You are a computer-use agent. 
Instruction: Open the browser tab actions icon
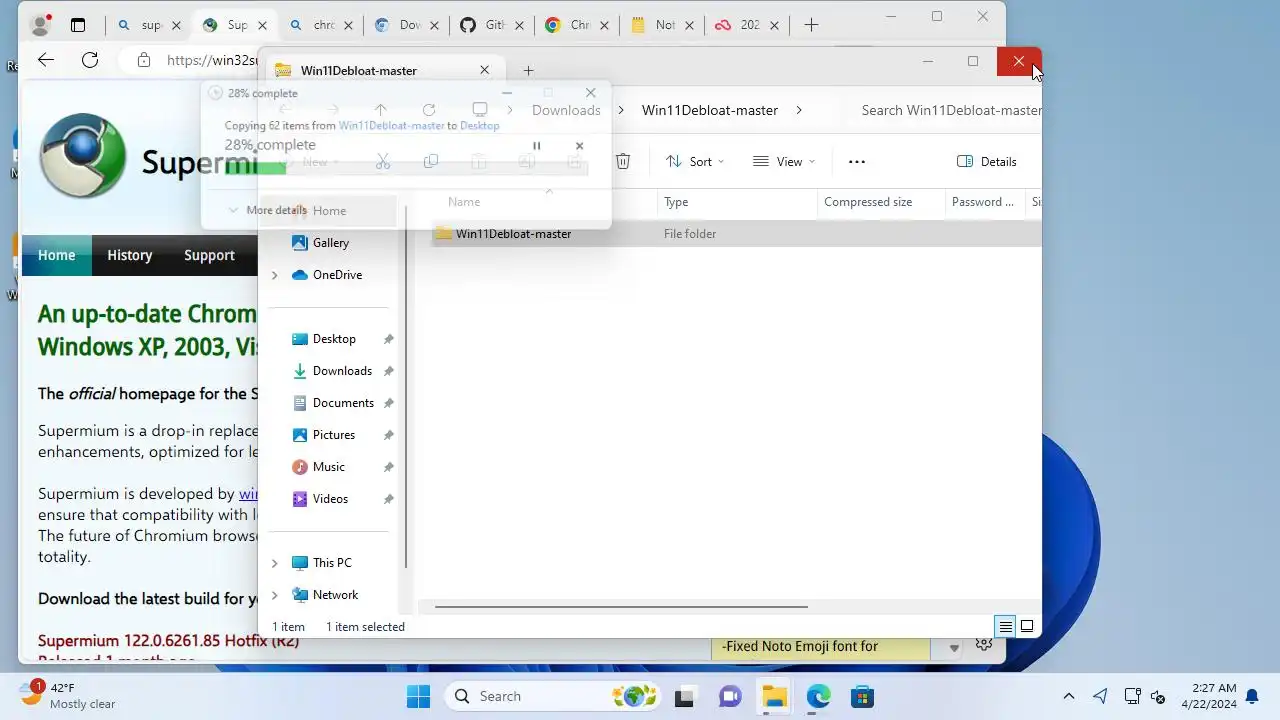[x=78, y=25]
